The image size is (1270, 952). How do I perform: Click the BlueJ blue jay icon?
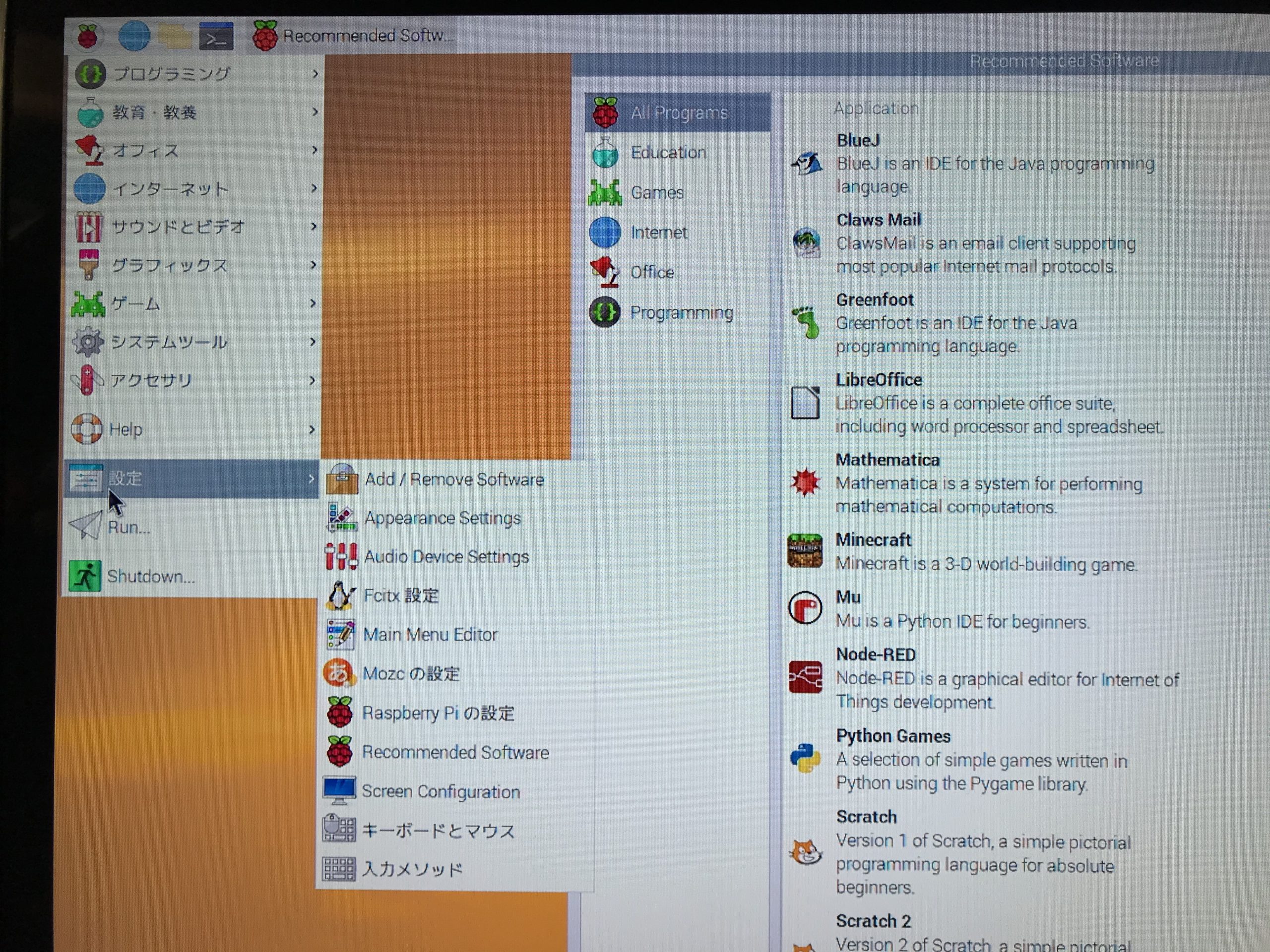click(806, 164)
